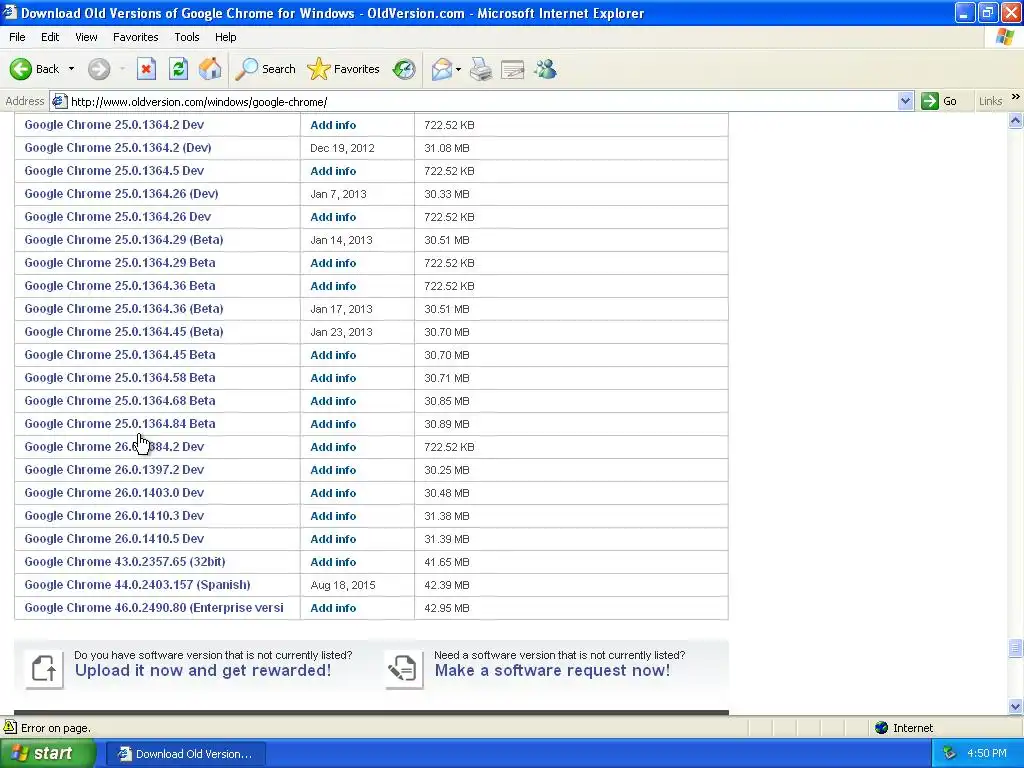Click Add info for Chrome 25.0.1364.58 Beta

pyautogui.click(x=333, y=378)
